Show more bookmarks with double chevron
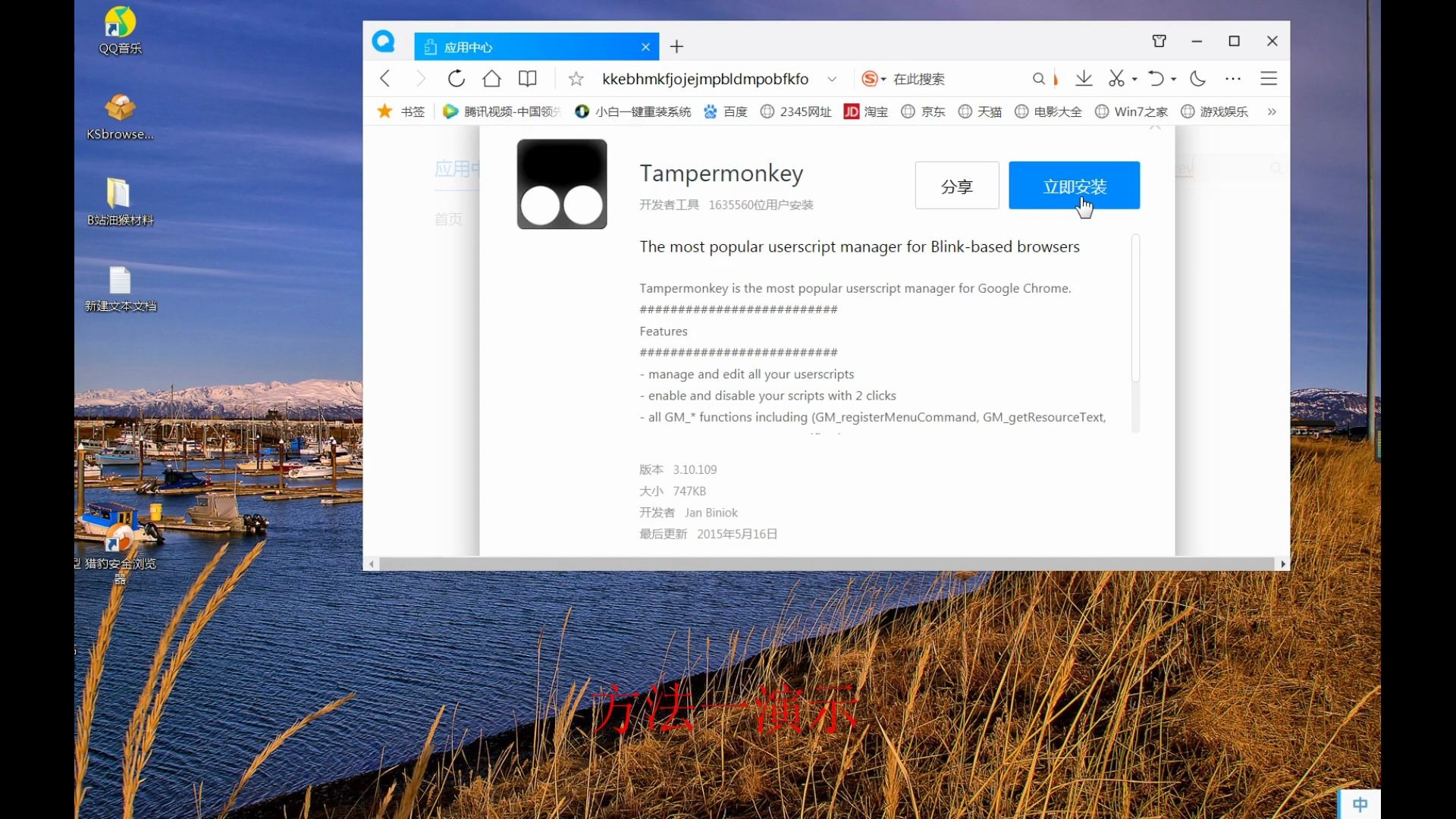 (1272, 111)
